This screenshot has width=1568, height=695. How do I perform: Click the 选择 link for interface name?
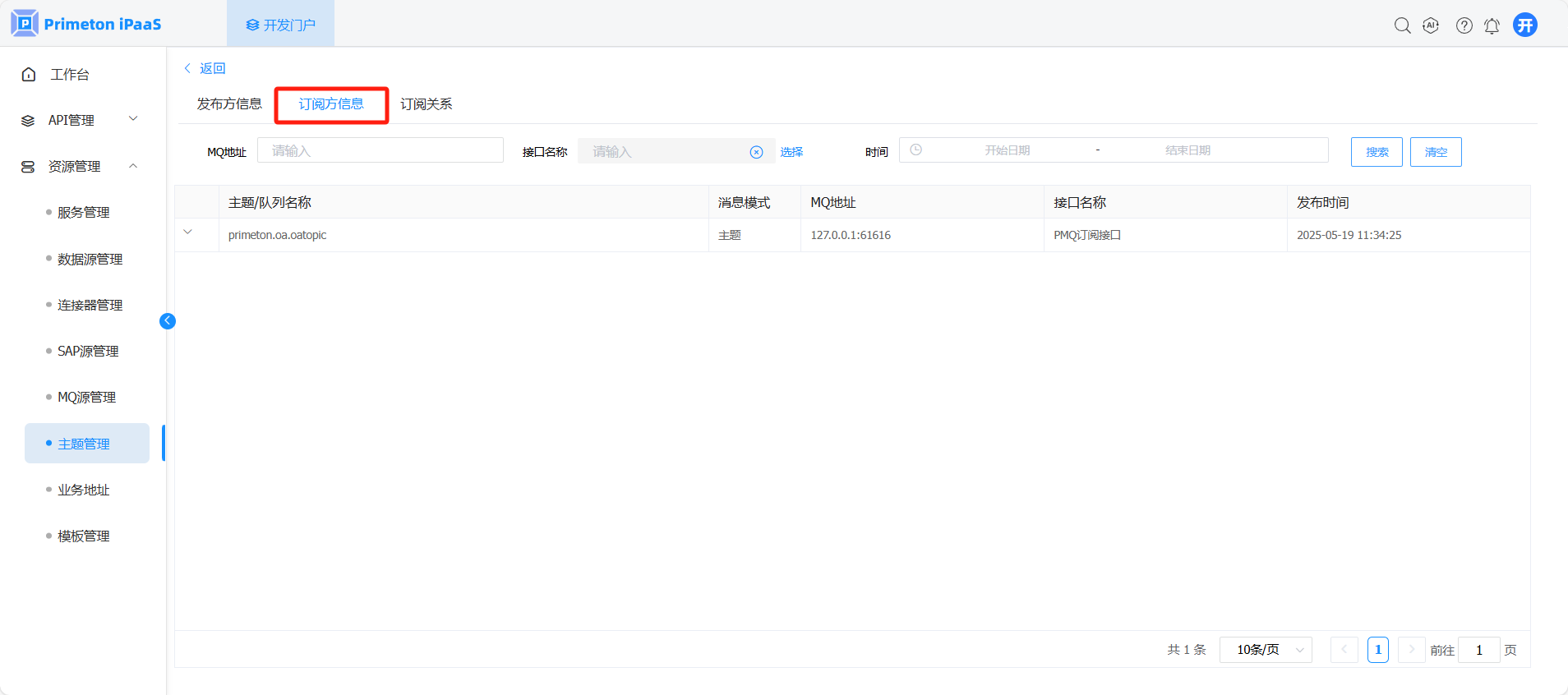791,152
